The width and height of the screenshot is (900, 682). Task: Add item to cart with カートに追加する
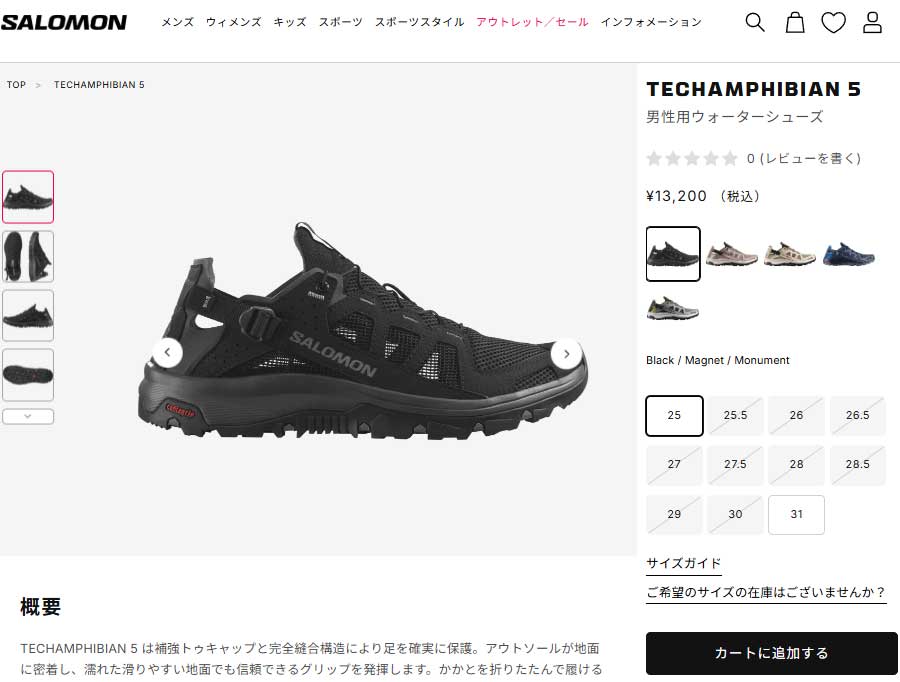pos(771,653)
